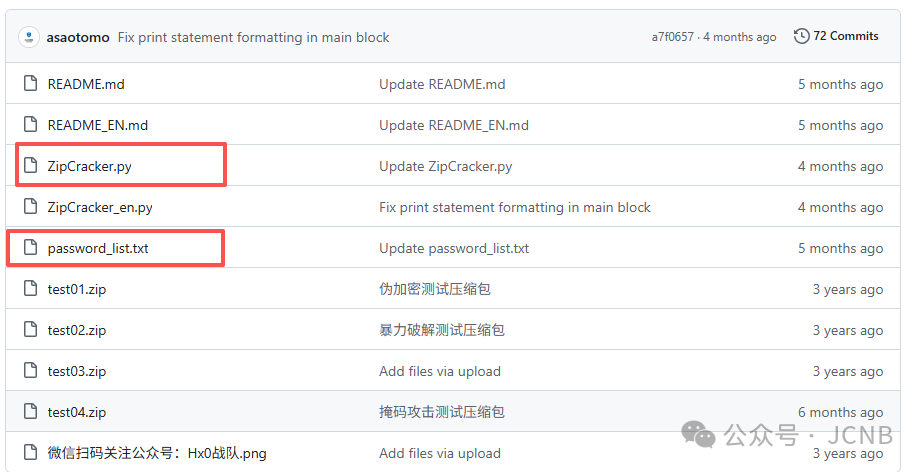922x472 pixels.
Task: Open the 72 Commits history
Action: point(845,36)
